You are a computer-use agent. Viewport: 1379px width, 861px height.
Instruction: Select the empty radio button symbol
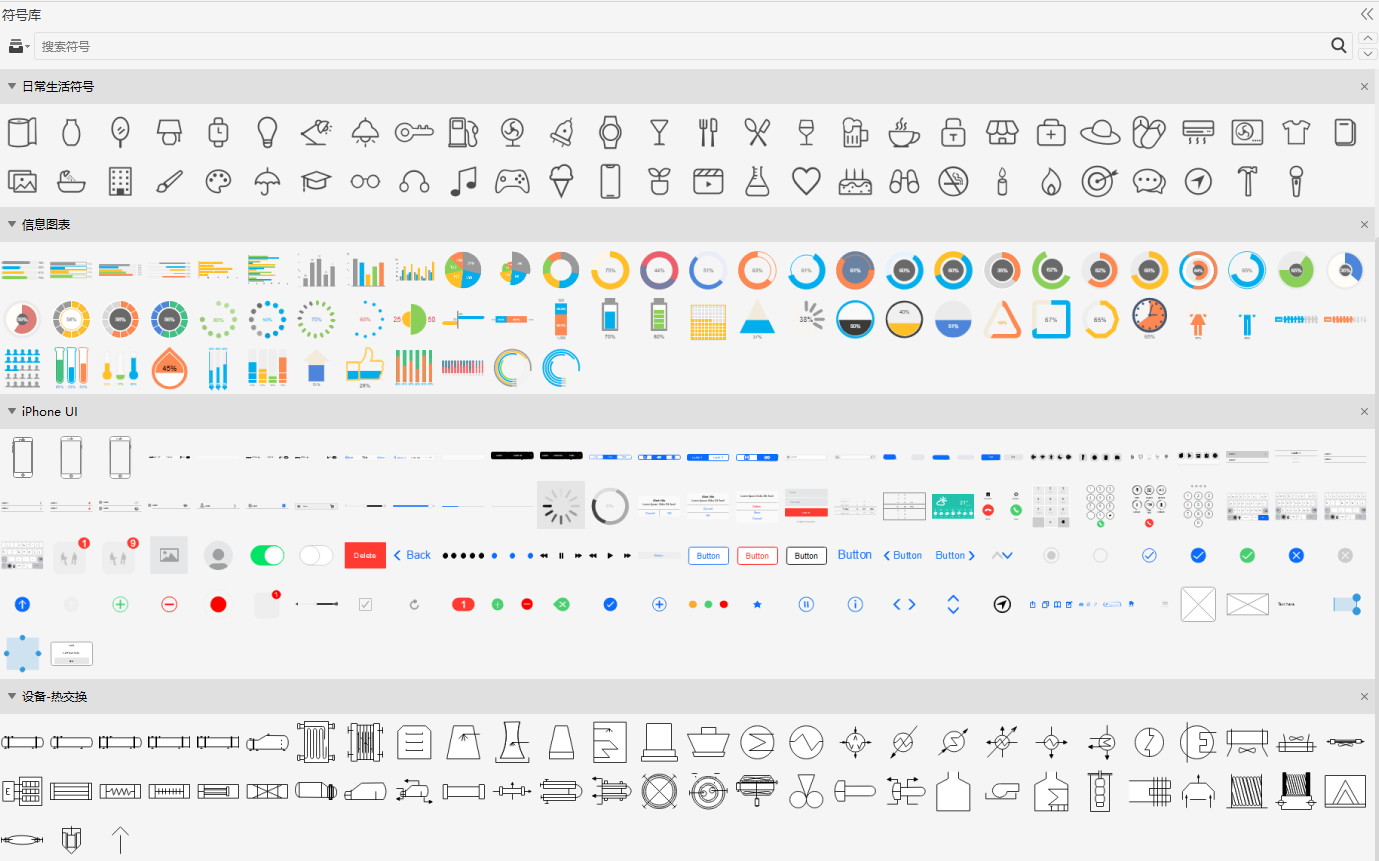click(x=1100, y=555)
